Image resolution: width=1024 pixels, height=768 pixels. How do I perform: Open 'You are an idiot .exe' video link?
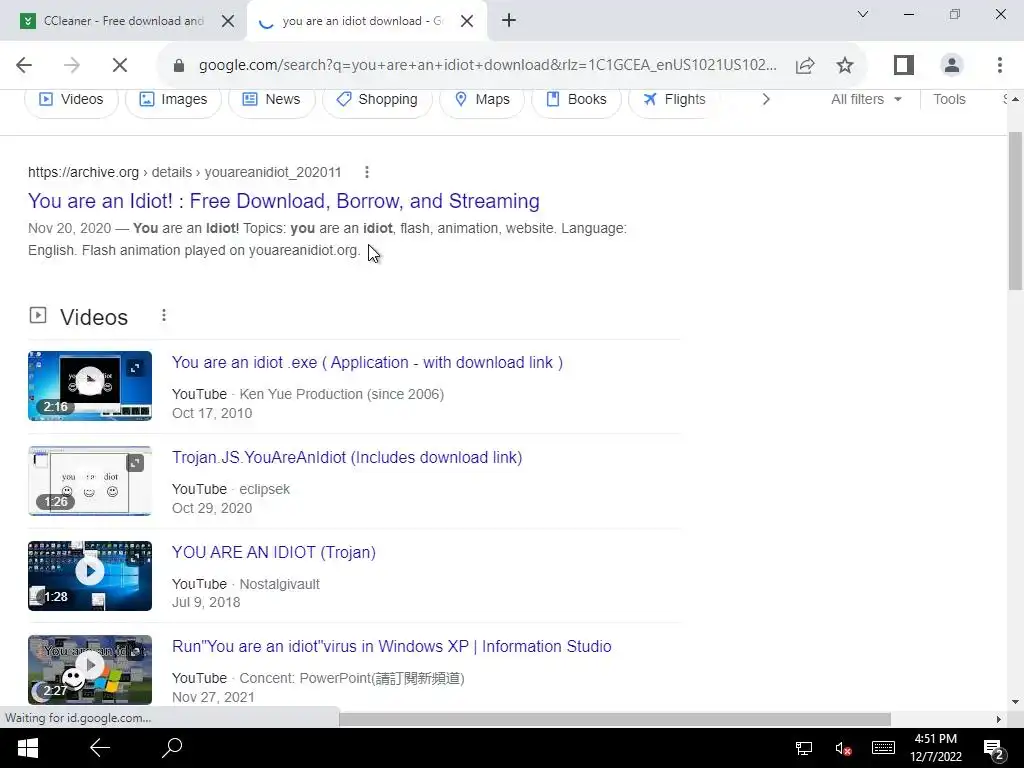(367, 362)
